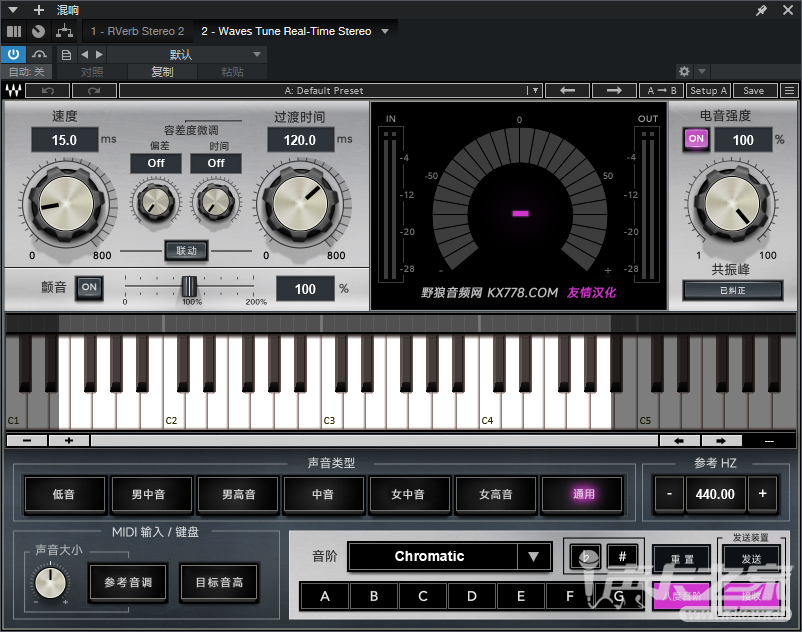The height and width of the screenshot is (632, 802).
Task: Select the 女高音 voice type
Action: point(495,494)
